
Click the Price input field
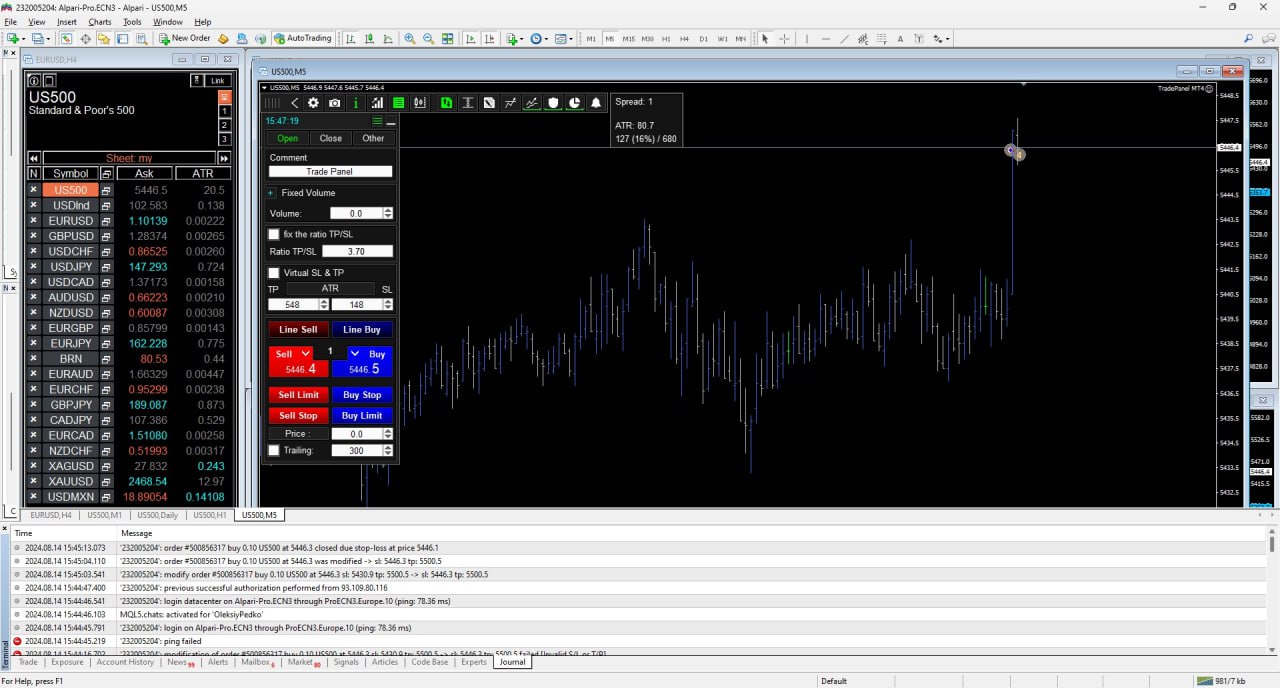[x=355, y=433]
